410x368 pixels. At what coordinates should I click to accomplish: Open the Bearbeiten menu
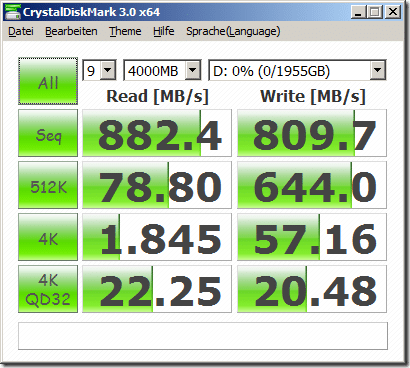(x=71, y=31)
